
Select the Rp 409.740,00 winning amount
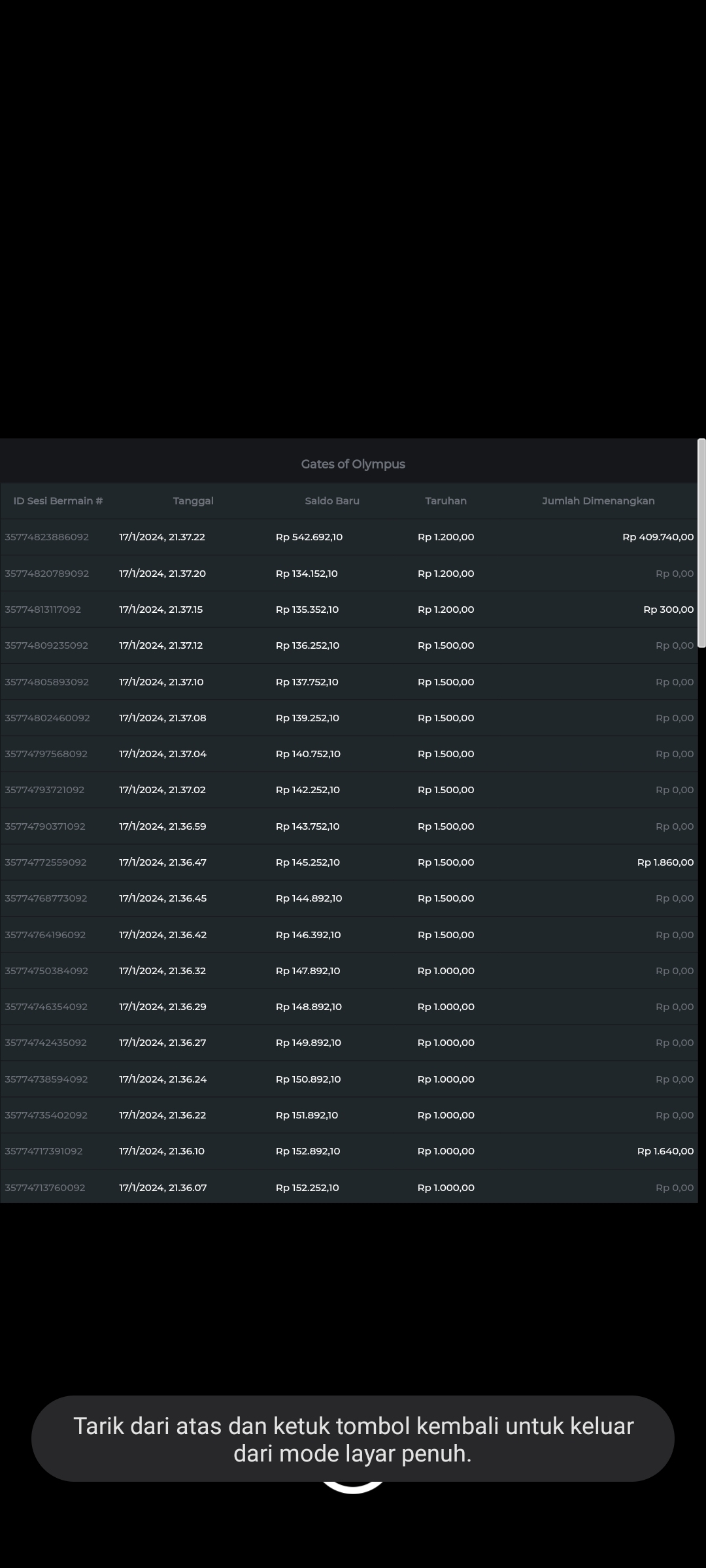pyautogui.click(x=658, y=537)
